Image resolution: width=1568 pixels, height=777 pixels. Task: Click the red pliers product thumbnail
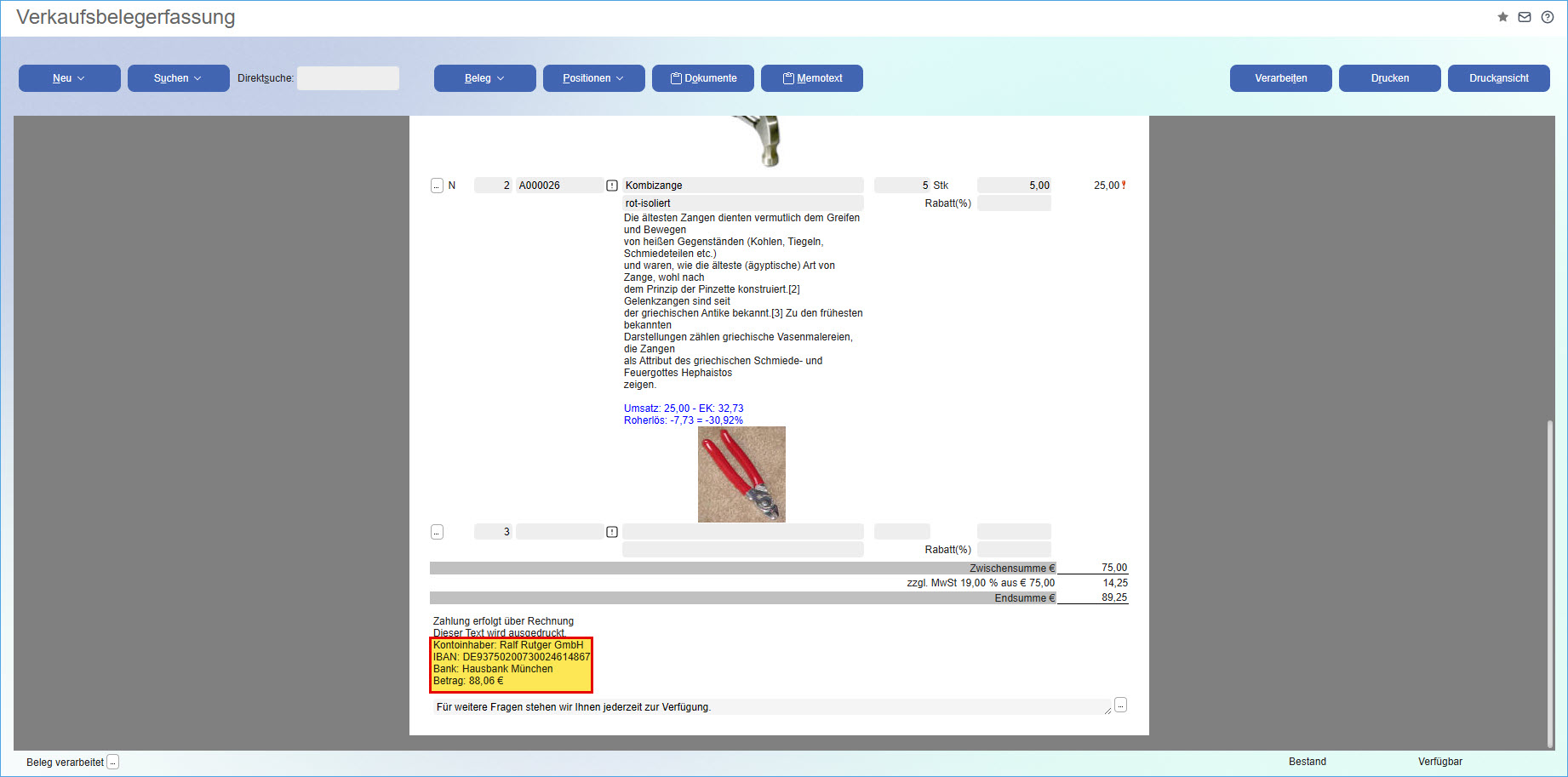click(741, 474)
